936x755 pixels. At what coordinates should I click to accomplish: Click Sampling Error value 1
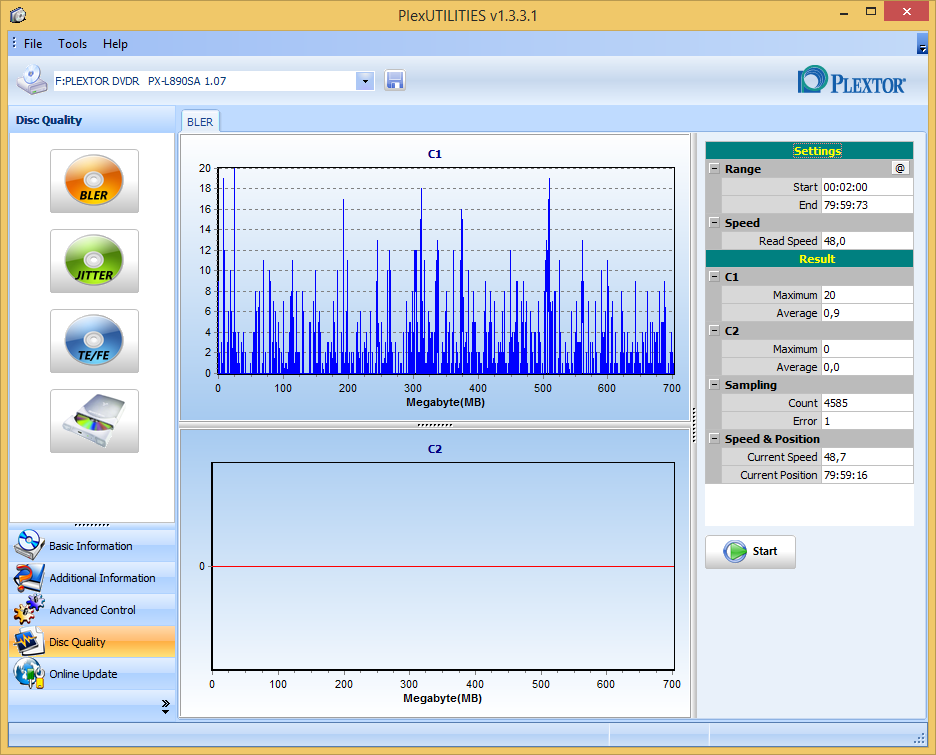pyautogui.click(x=867, y=421)
